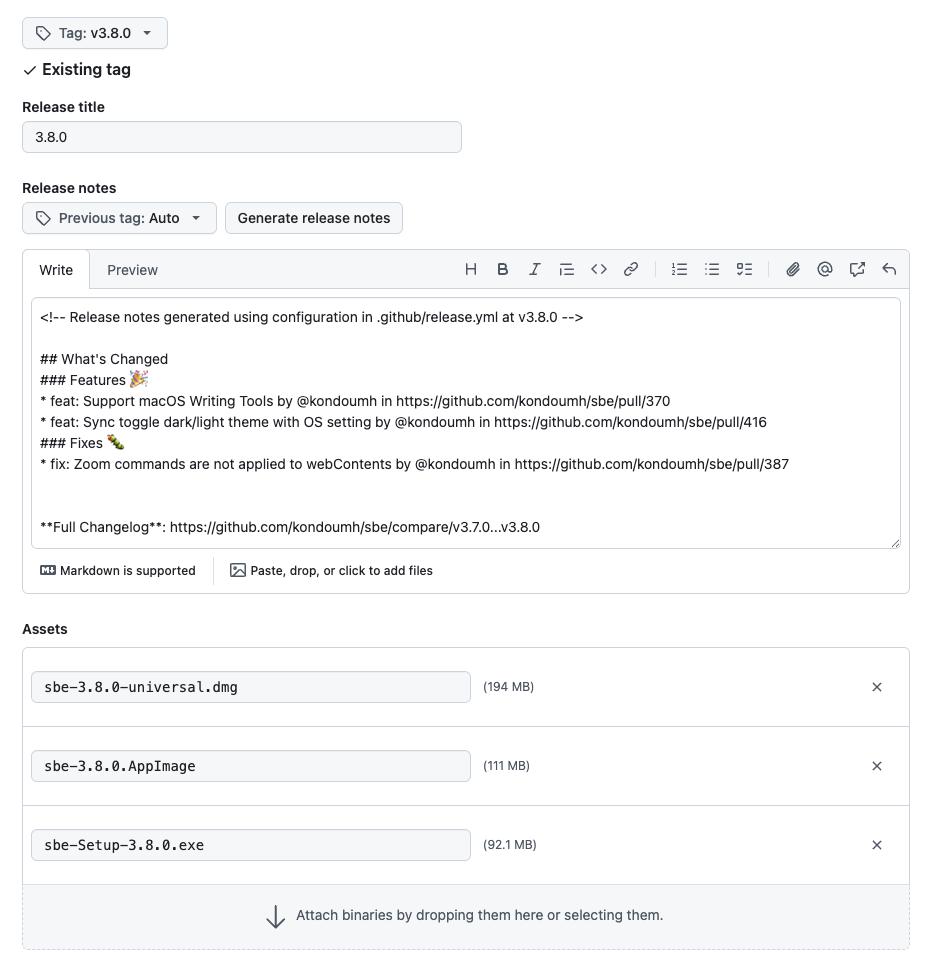This screenshot has height=965, width=930.
Task: Remove the sbe-Setup-3.8.0.exe asset
Action: click(876, 844)
